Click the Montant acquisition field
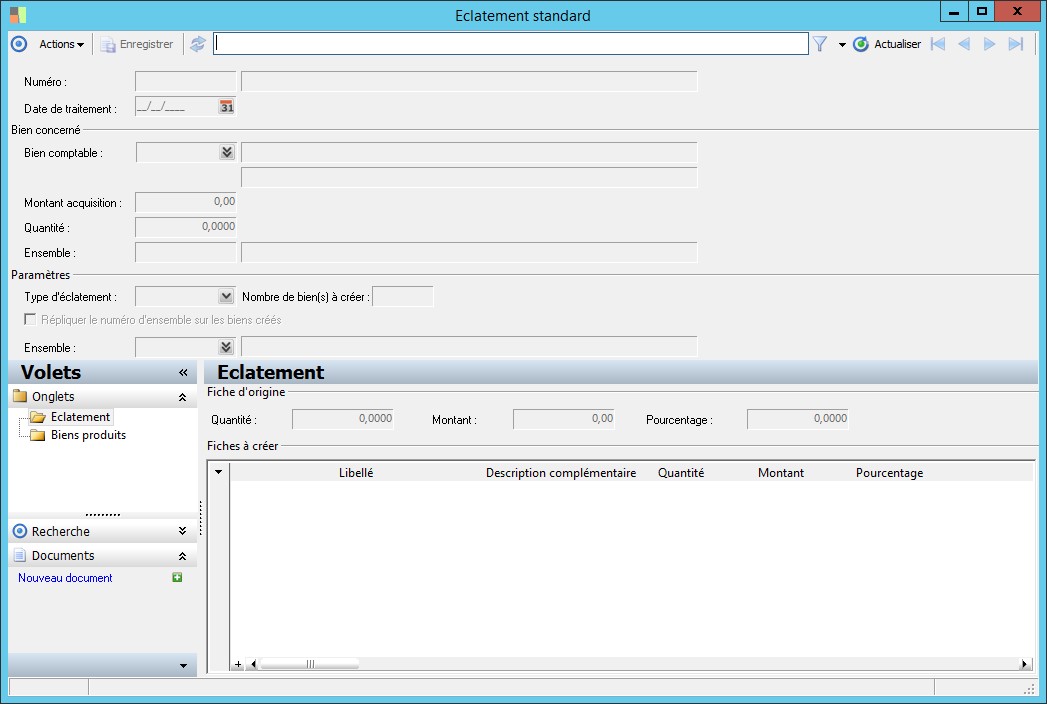The width and height of the screenshot is (1047, 704). tap(186, 202)
